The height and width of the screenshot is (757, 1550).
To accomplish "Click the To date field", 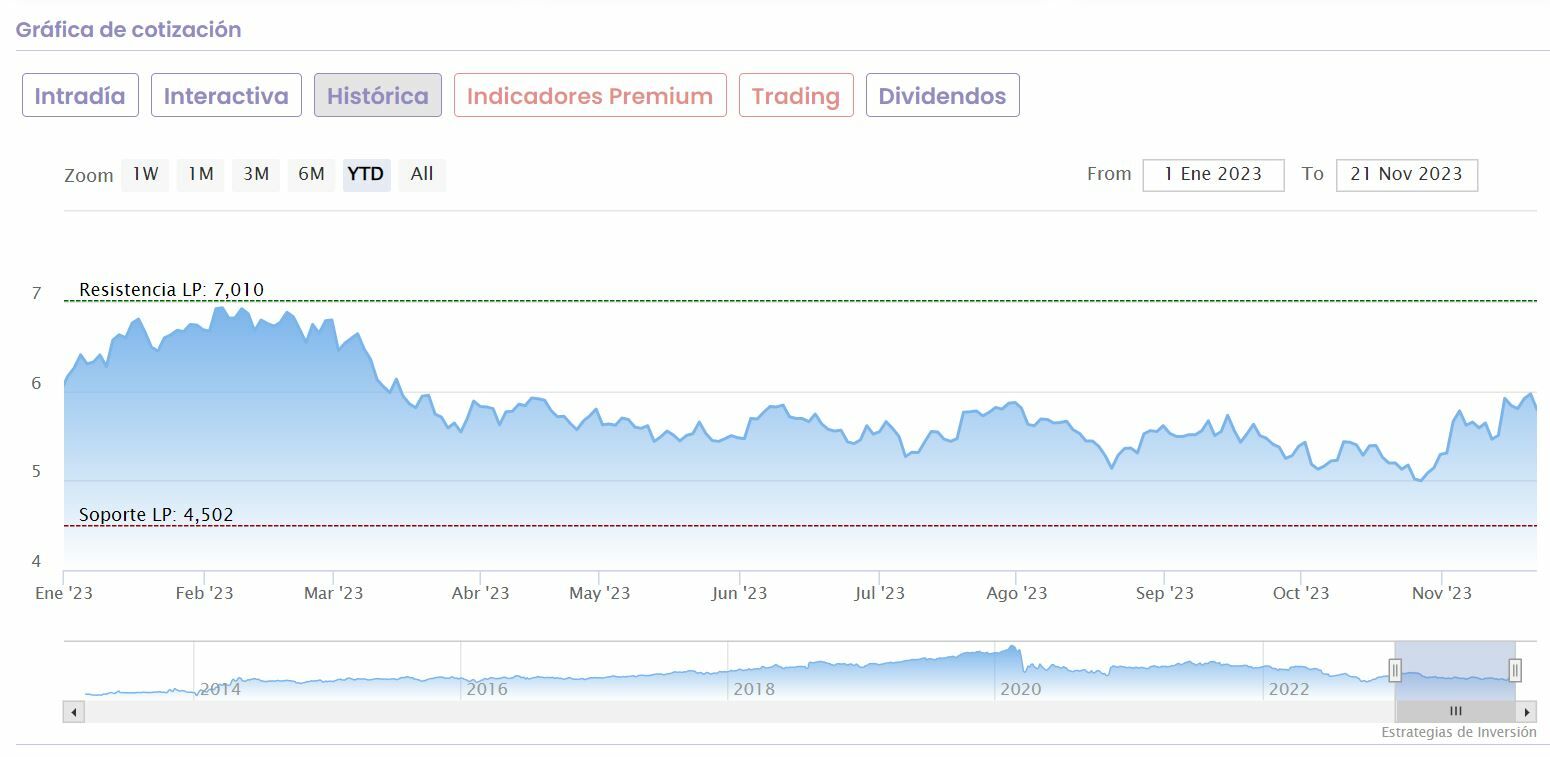I will (1406, 174).
